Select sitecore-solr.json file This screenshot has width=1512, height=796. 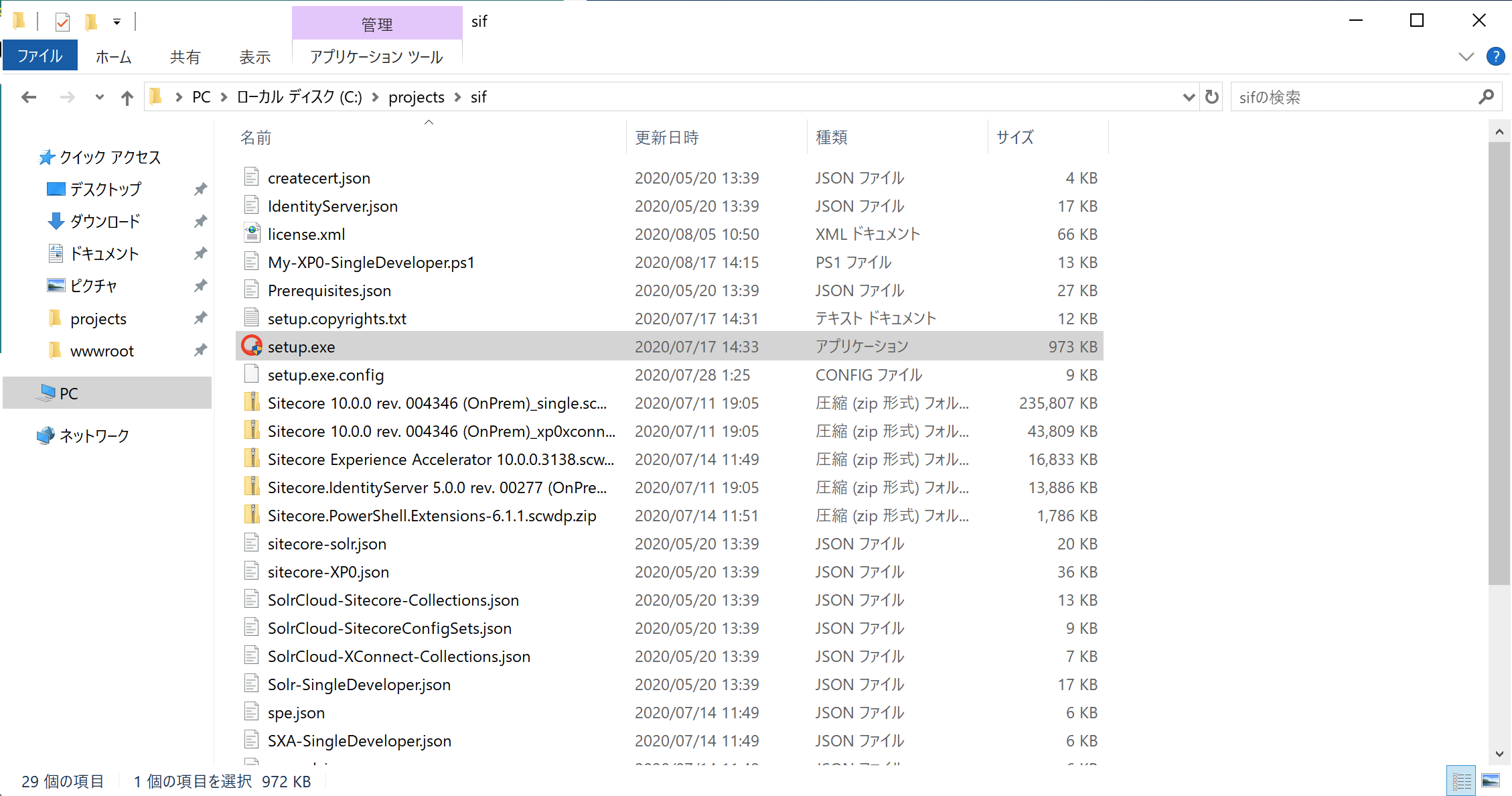[x=327, y=543]
